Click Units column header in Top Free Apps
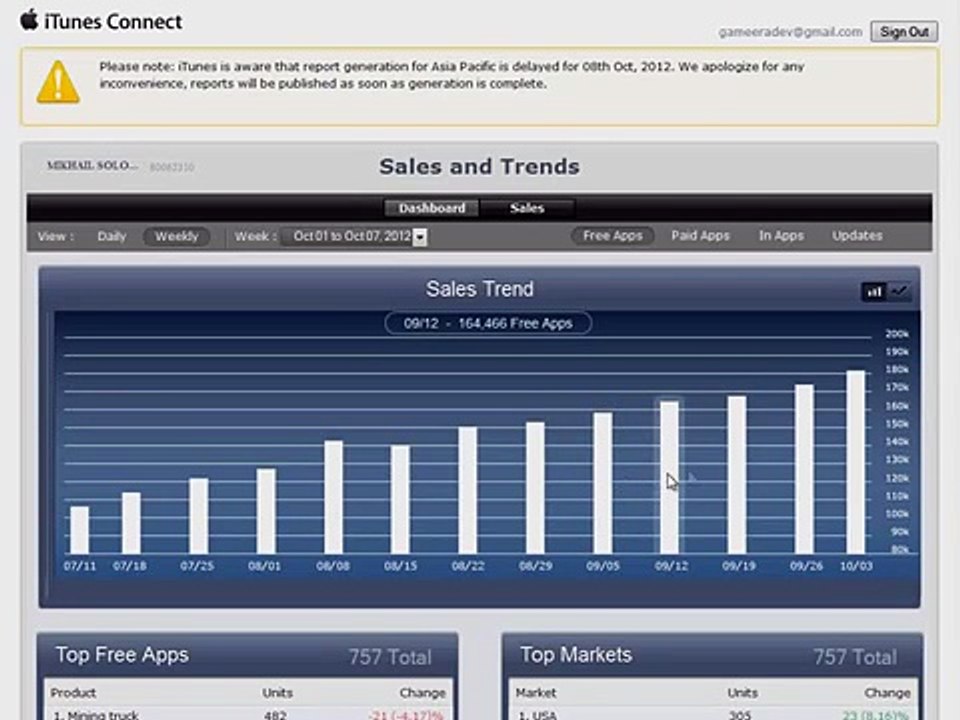The width and height of the screenshot is (960, 720). point(277,692)
